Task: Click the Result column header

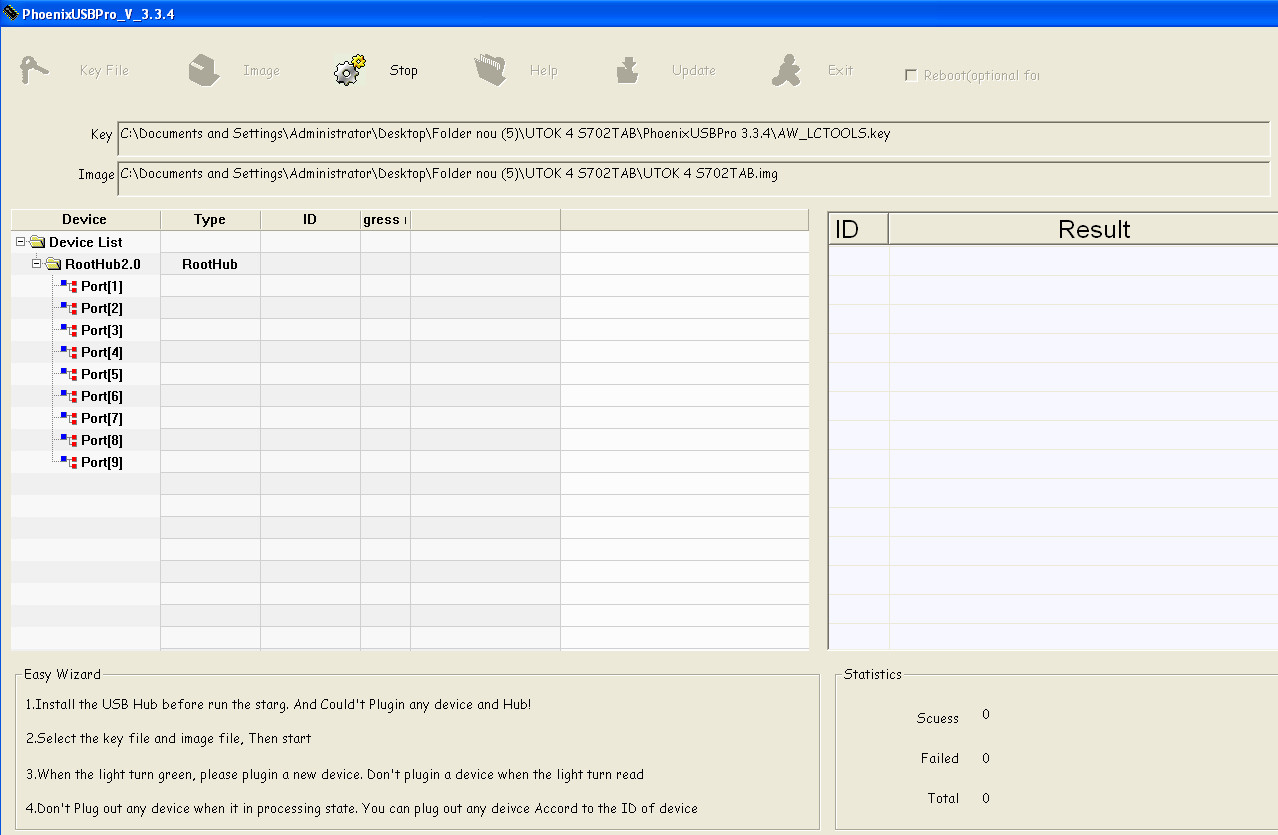Action: point(1083,229)
